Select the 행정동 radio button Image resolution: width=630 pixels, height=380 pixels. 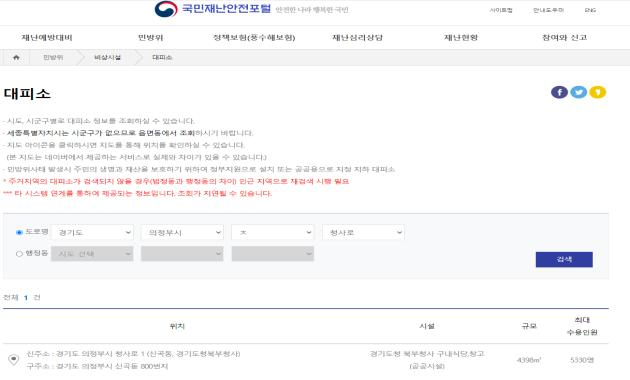(x=19, y=254)
